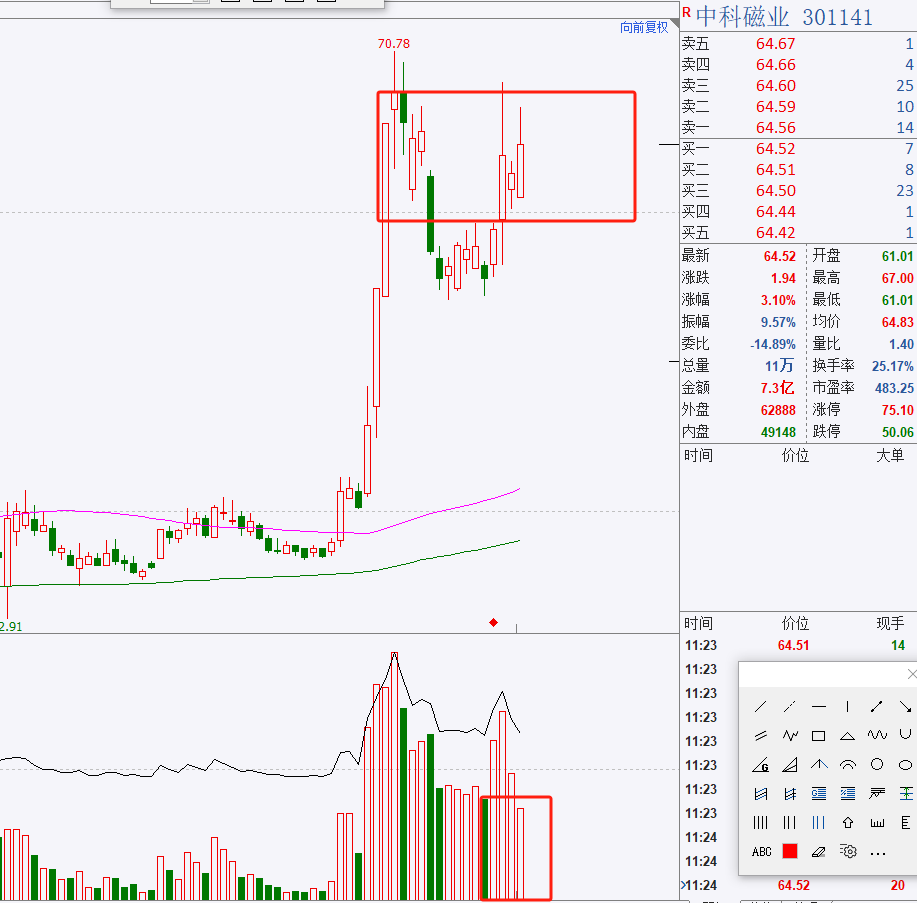Click buy-three price 64.50
917x903 pixels.
click(775, 191)
